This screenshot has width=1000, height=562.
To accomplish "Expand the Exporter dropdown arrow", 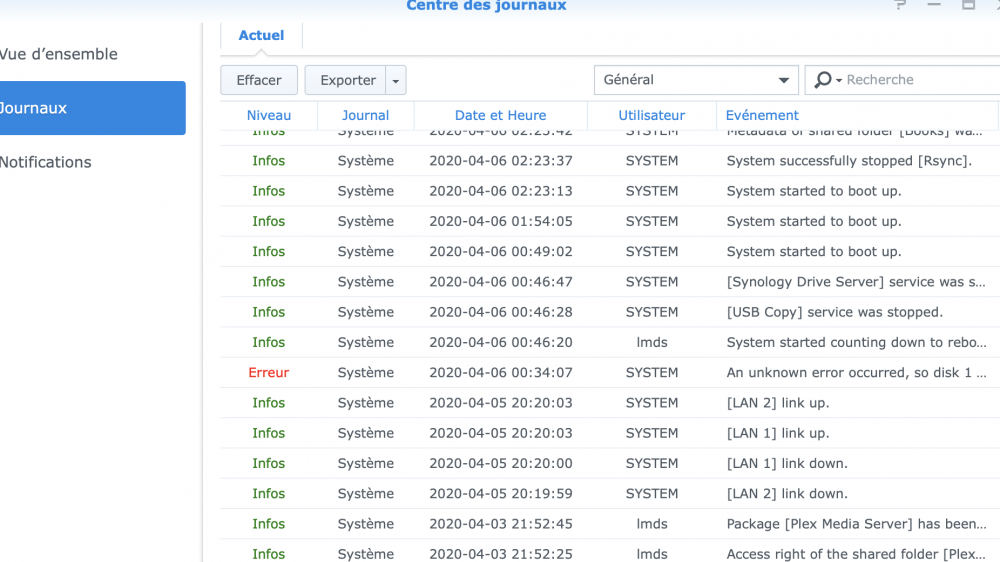I will [396, 80].
